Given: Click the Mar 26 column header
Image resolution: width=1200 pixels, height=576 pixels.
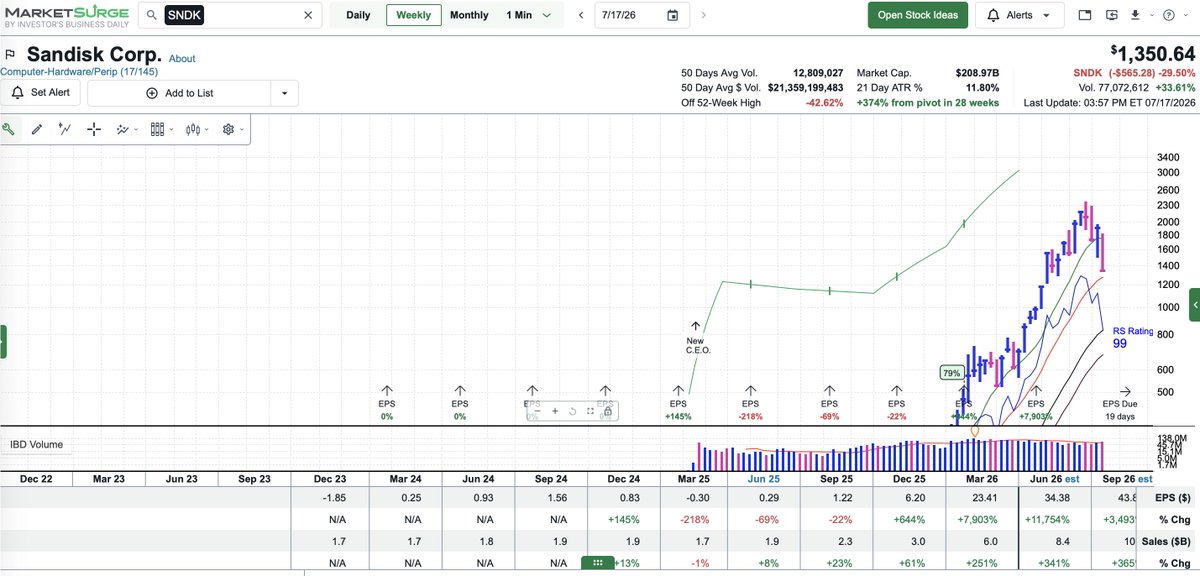Looking at the screenshot, I should click(980, 479).
